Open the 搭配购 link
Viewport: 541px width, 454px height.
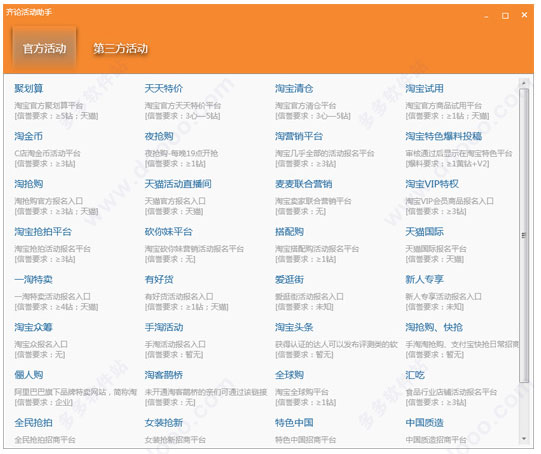pos(289,231)
